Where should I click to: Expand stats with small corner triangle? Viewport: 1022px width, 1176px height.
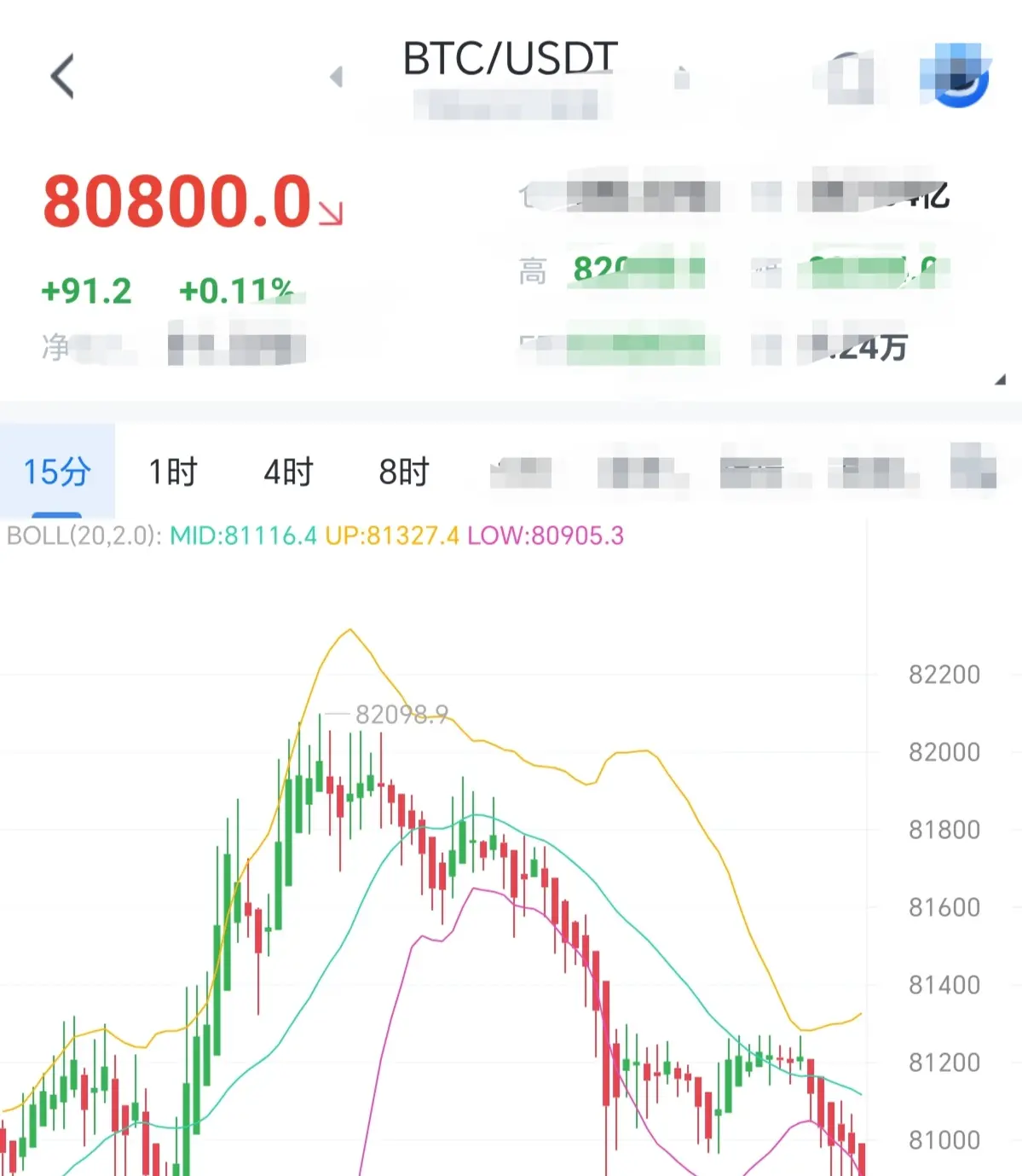(1001, 379)
